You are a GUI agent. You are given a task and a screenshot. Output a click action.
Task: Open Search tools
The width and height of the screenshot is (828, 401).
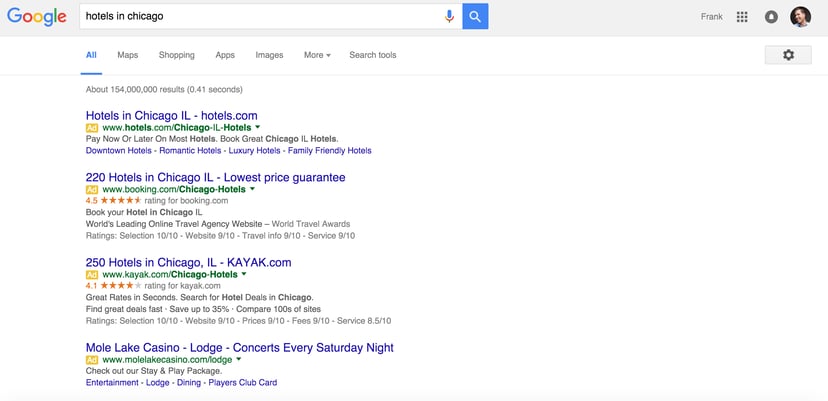373,55
